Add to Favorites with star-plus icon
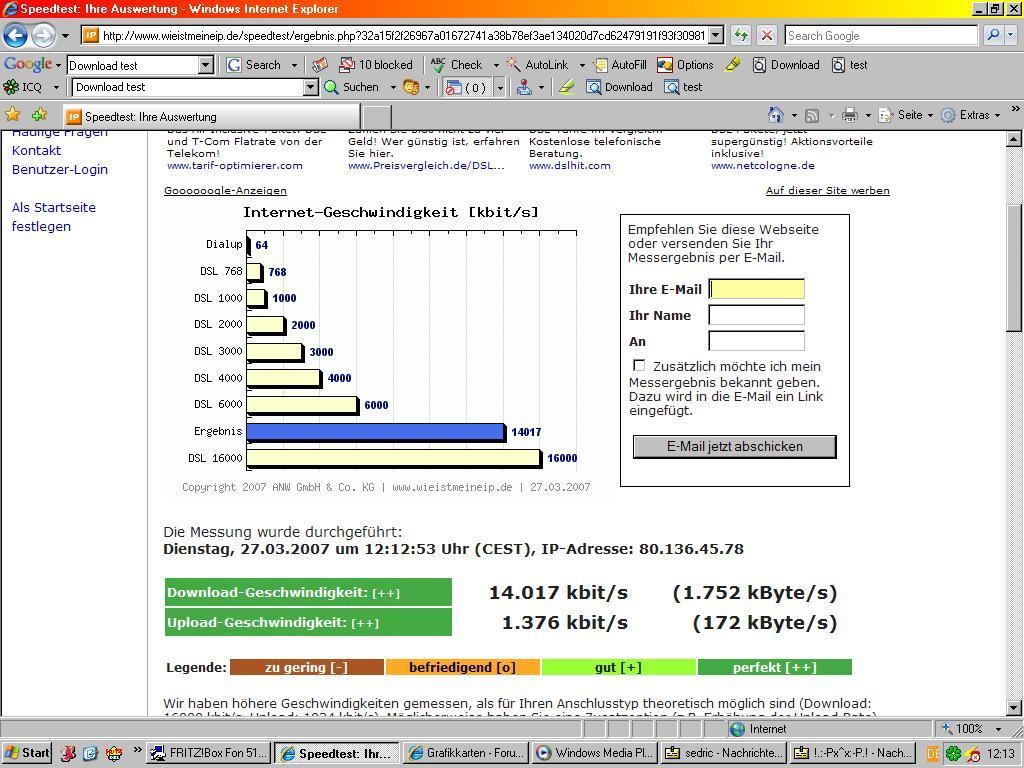1024x768 pixels. pos(39,115)
